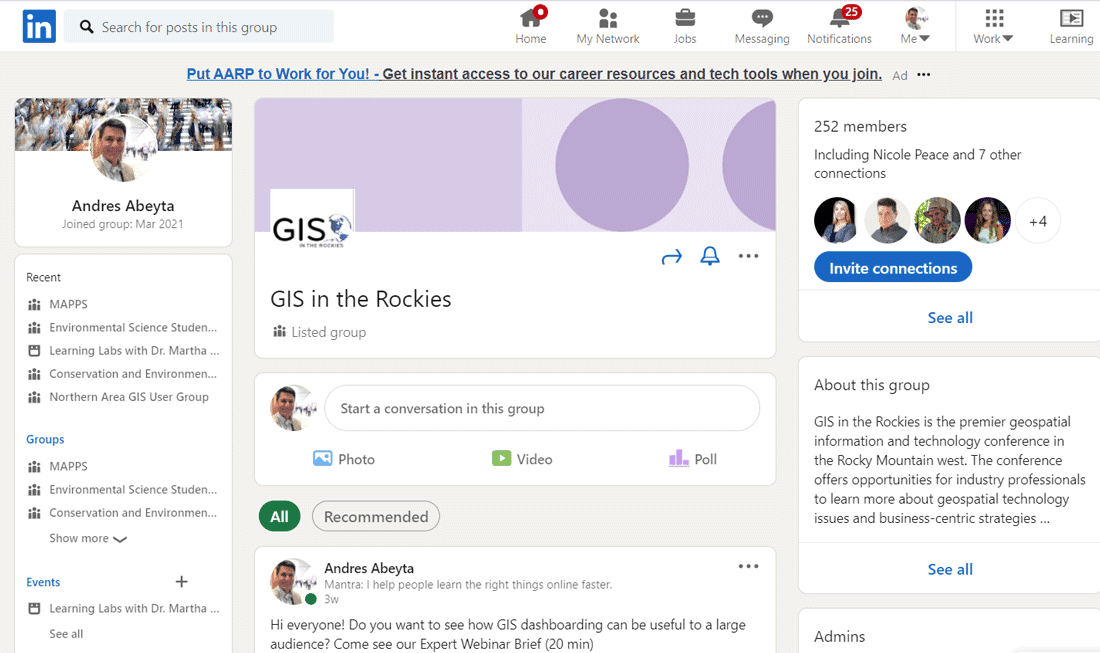The width and height of the screenshot is (1100, 653).
Task: Open the AARP ad link
Action: click(x=534, y=74)
